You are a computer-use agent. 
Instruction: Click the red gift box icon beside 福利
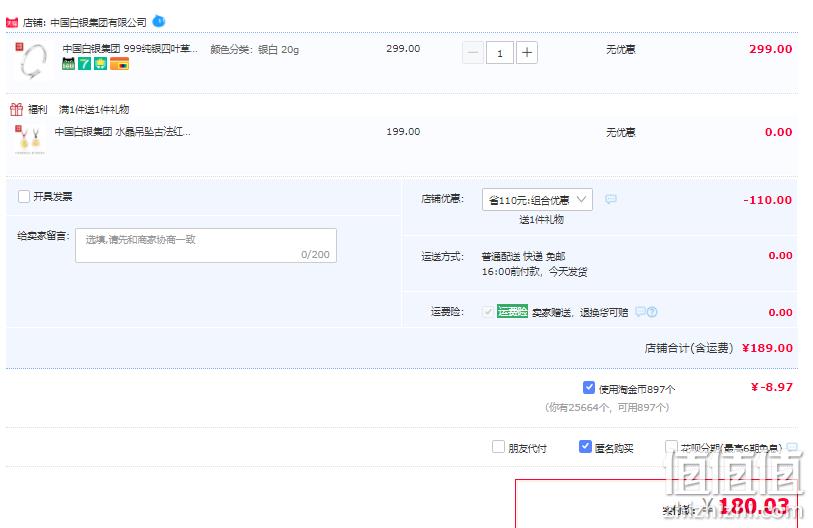(x=17, y=109)
